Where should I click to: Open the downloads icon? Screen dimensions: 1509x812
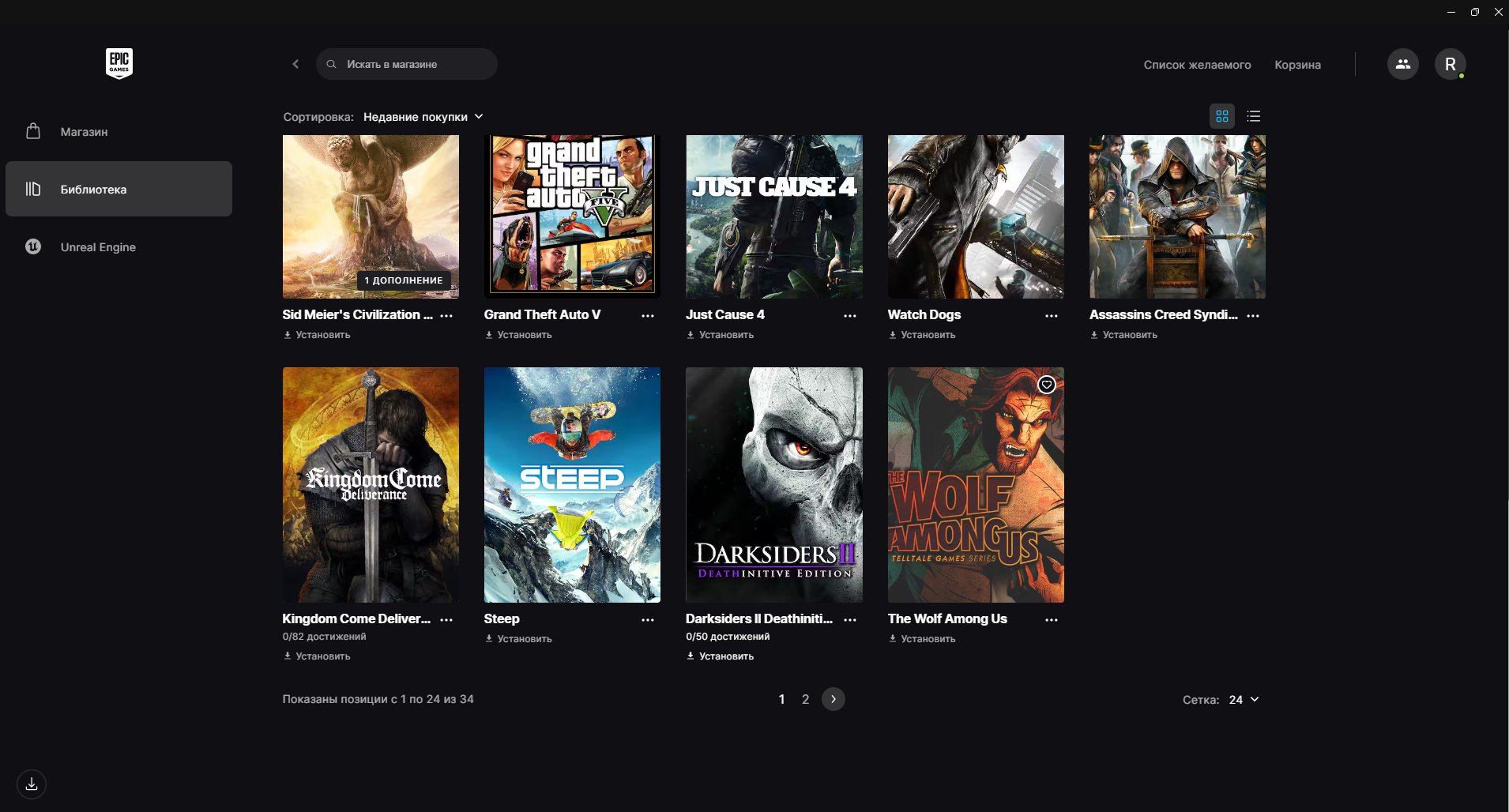[x=32, y=784]
